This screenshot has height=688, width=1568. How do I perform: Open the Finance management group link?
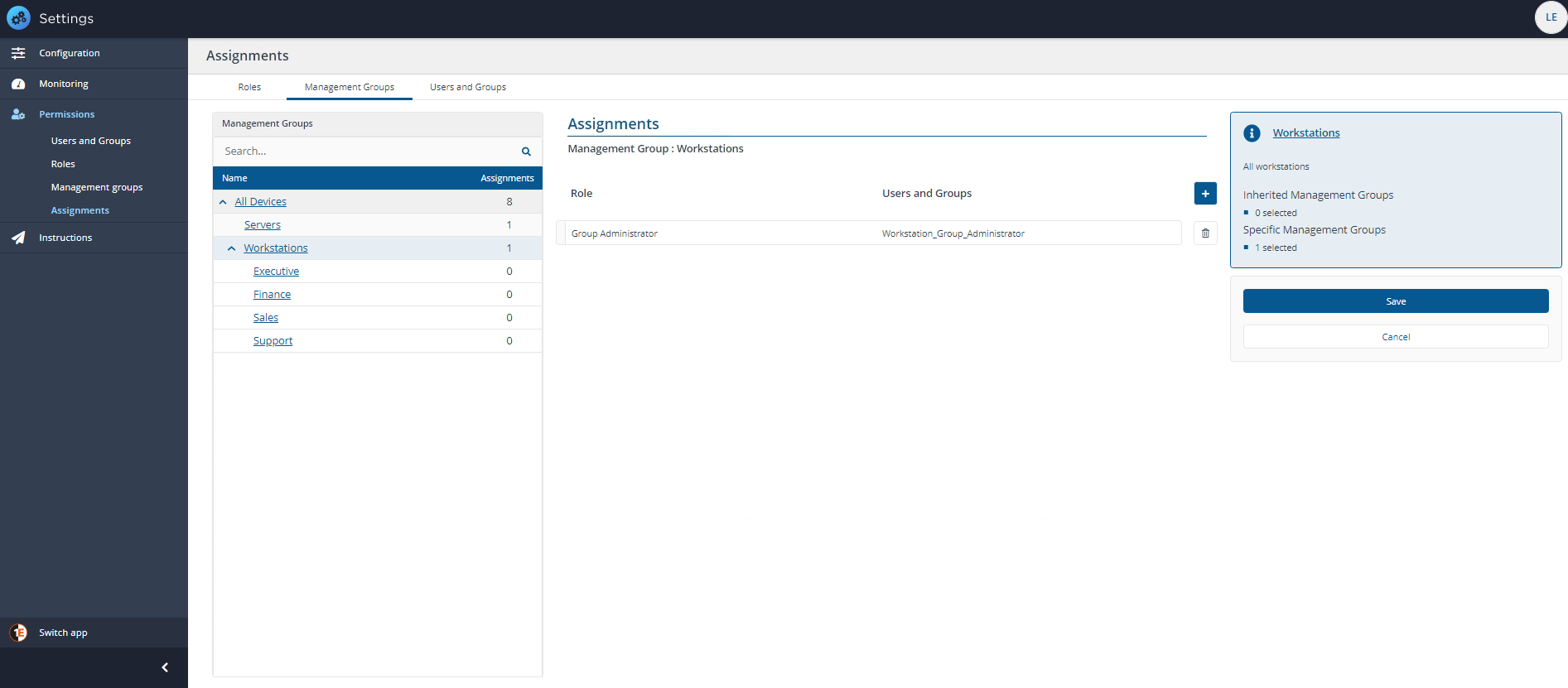tap(272, 295)
